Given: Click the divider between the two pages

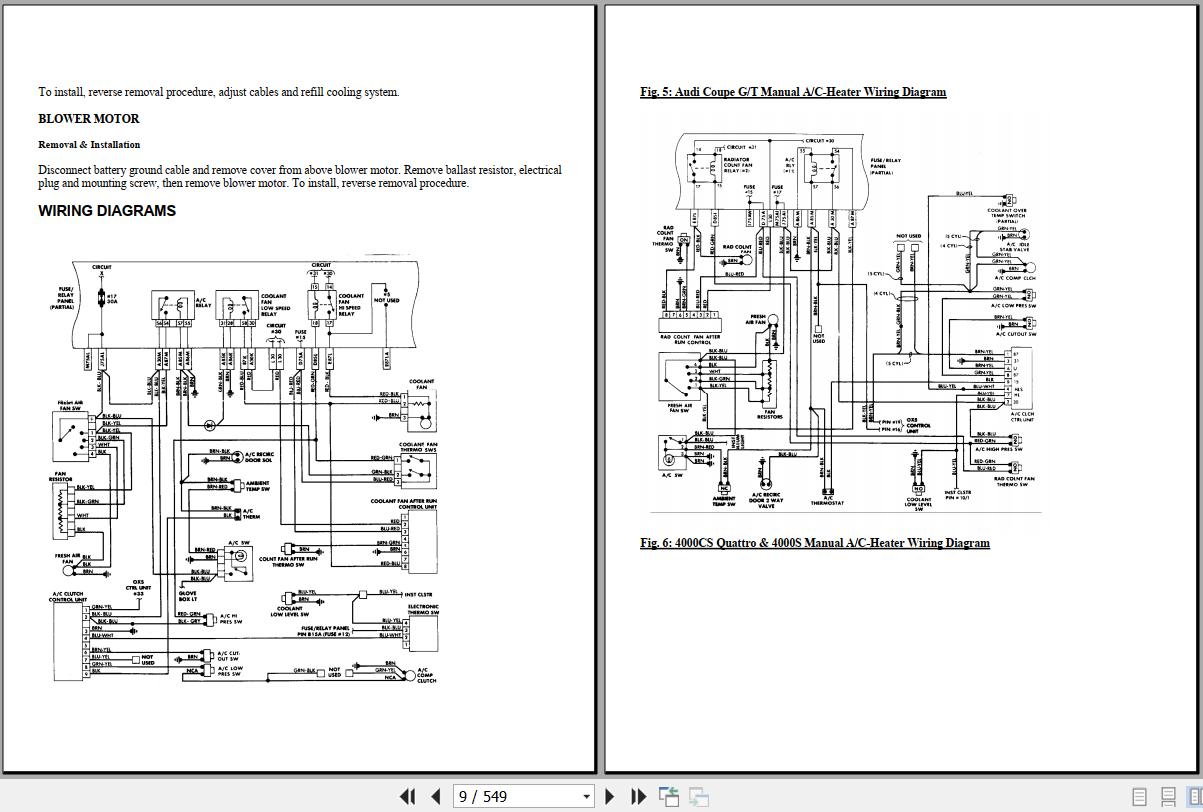Looking at the screenshot, I should [600, 388].
